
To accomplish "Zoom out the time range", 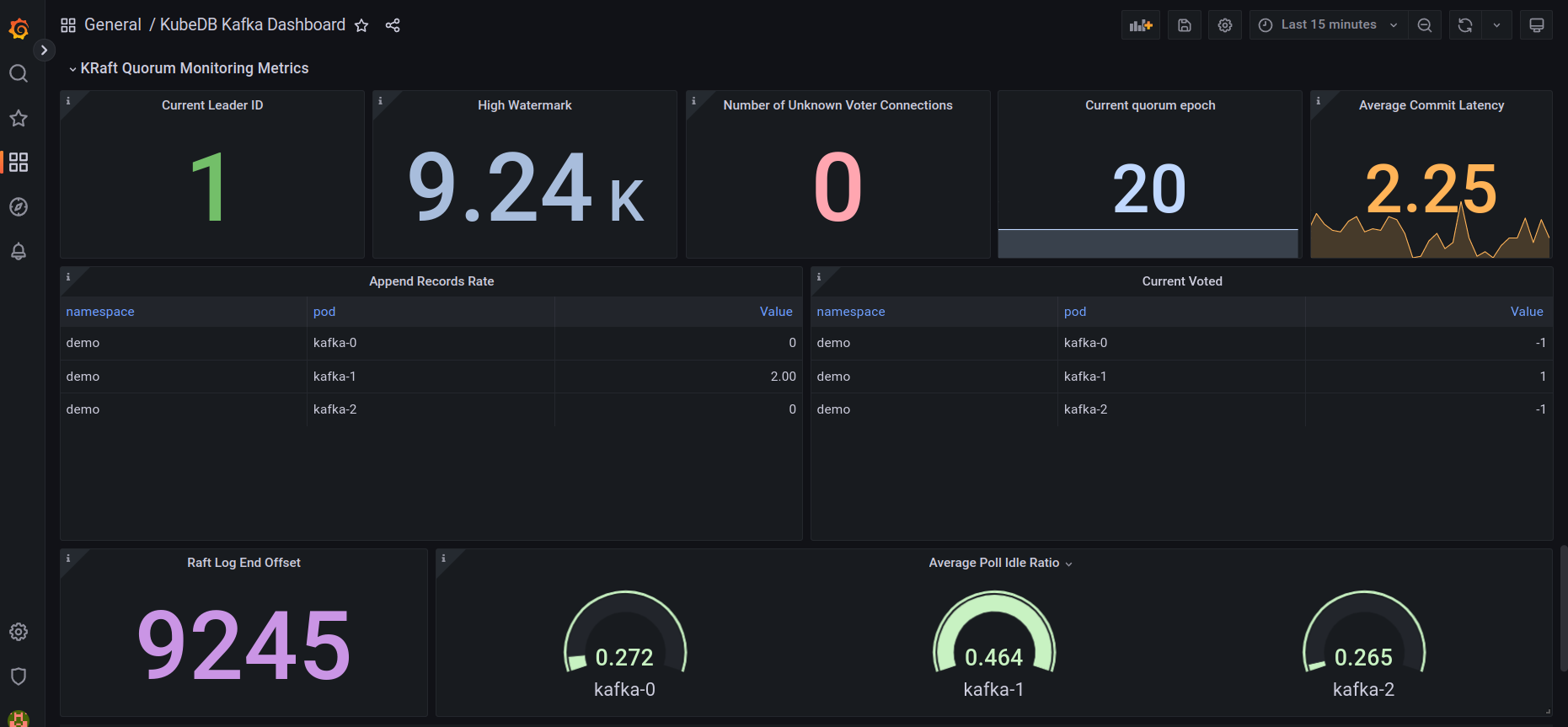I will (1425, 25).
